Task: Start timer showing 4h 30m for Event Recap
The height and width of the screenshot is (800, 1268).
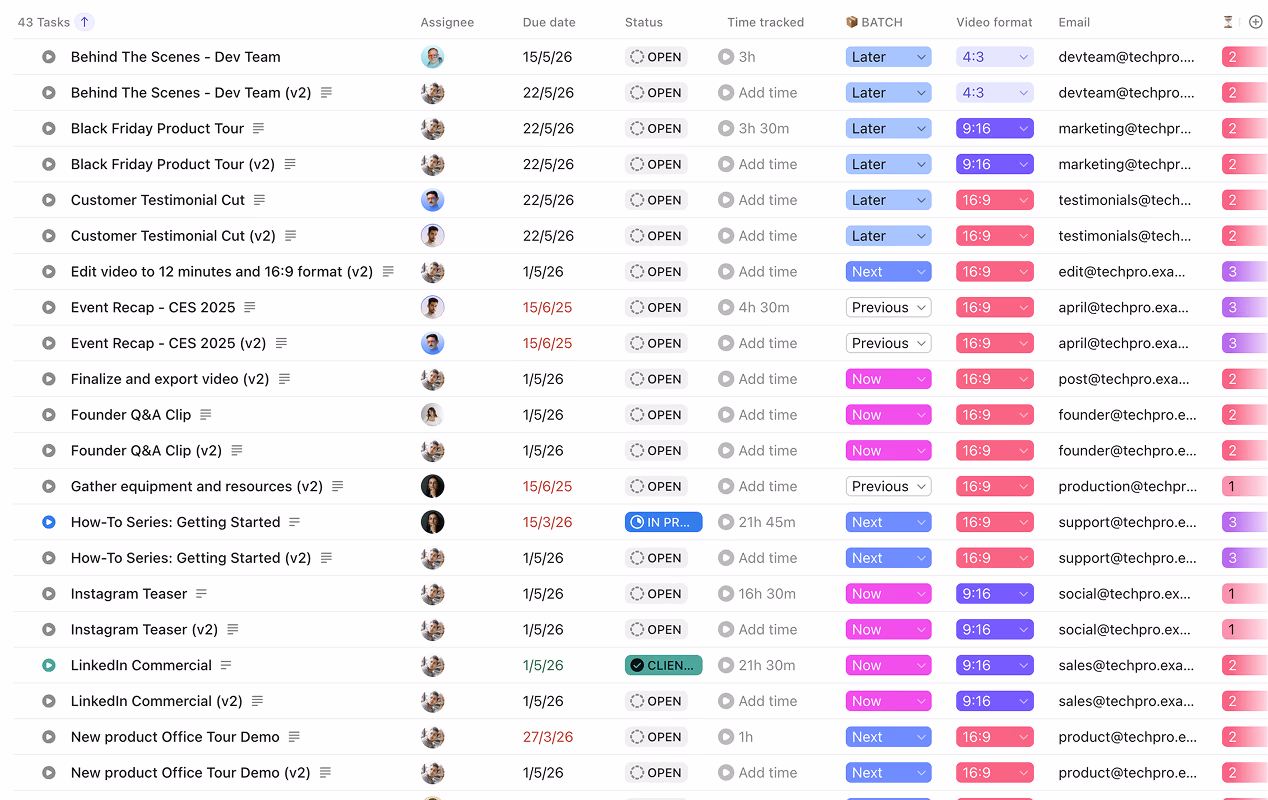Action: [x=726, y=308]
